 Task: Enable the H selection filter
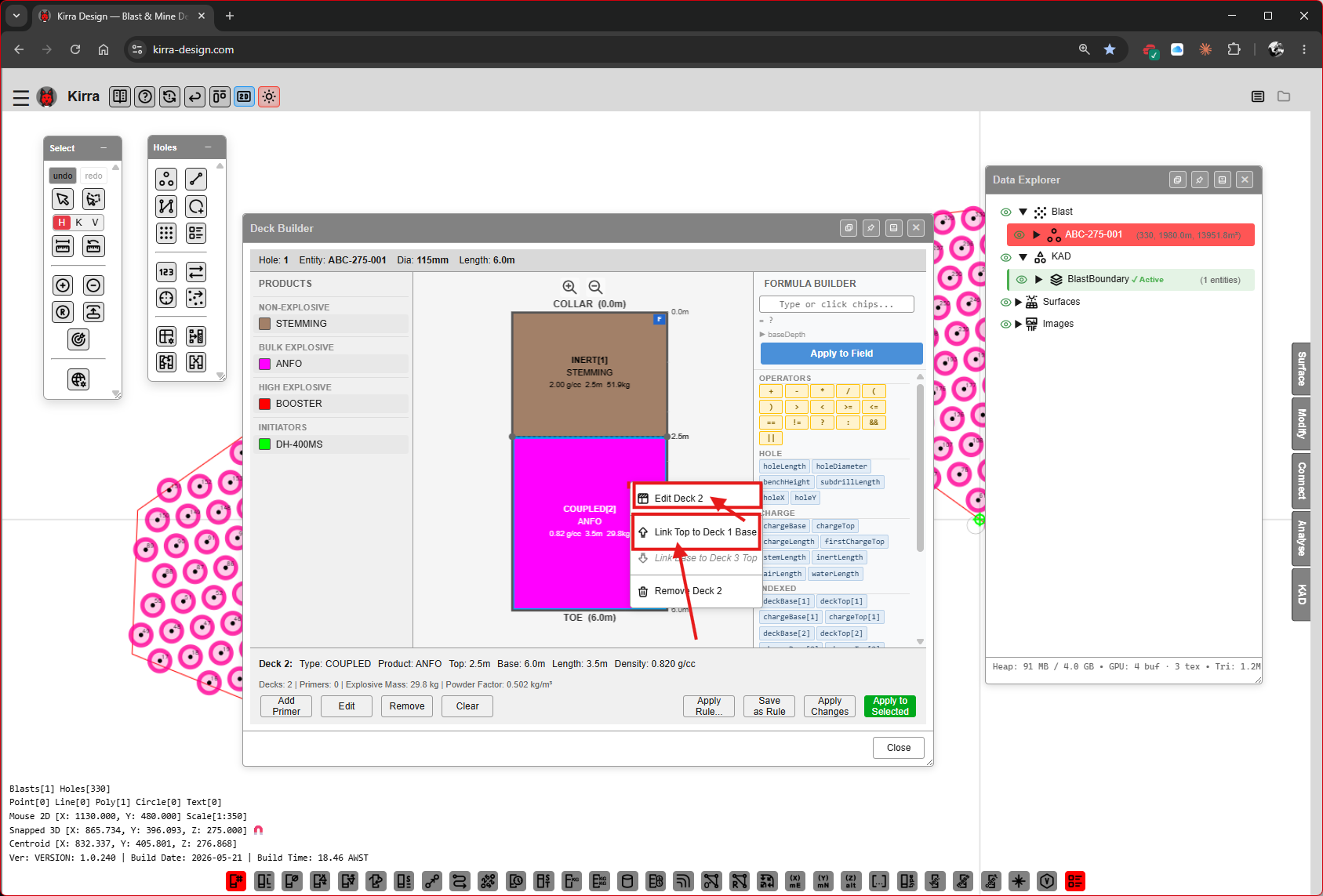point(62,223)
